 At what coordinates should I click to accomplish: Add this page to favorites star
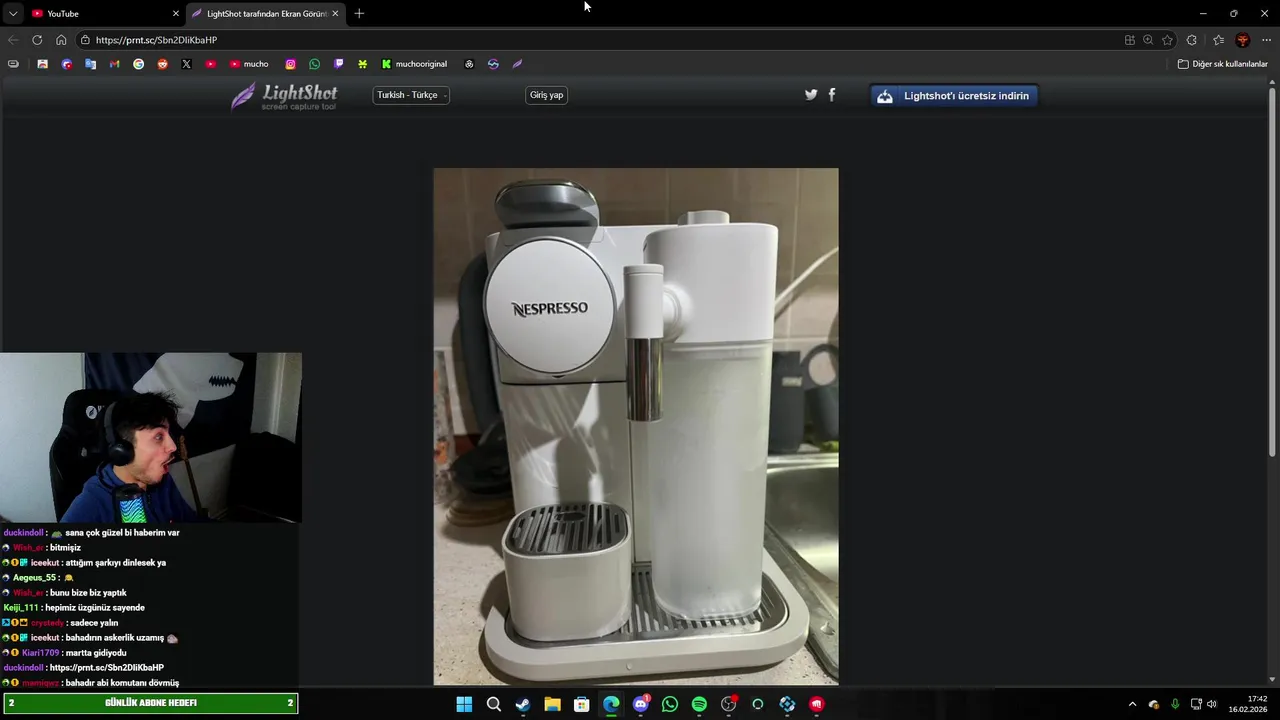[1167, 40]
